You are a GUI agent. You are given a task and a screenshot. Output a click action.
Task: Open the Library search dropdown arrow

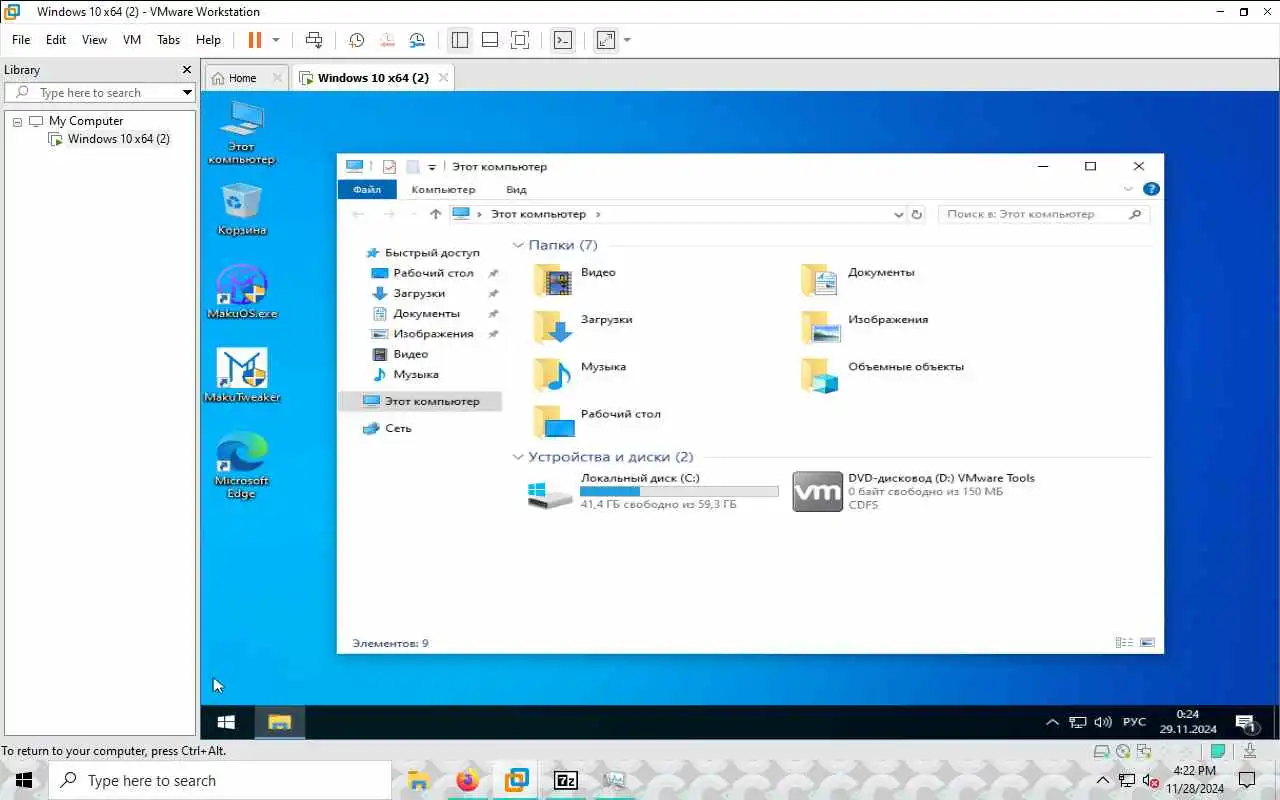(x=187, y=92)
